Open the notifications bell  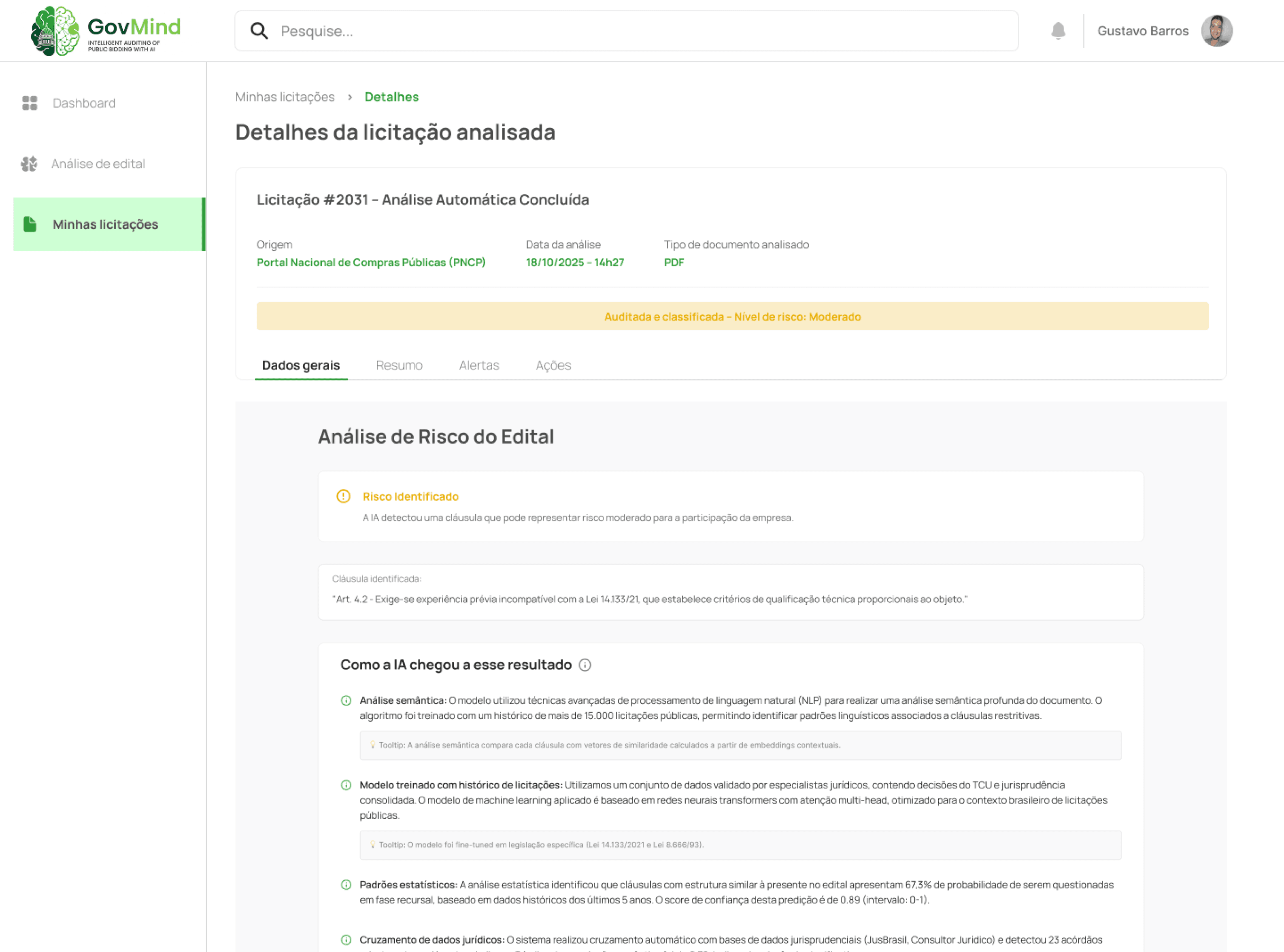pos(1057,30)
